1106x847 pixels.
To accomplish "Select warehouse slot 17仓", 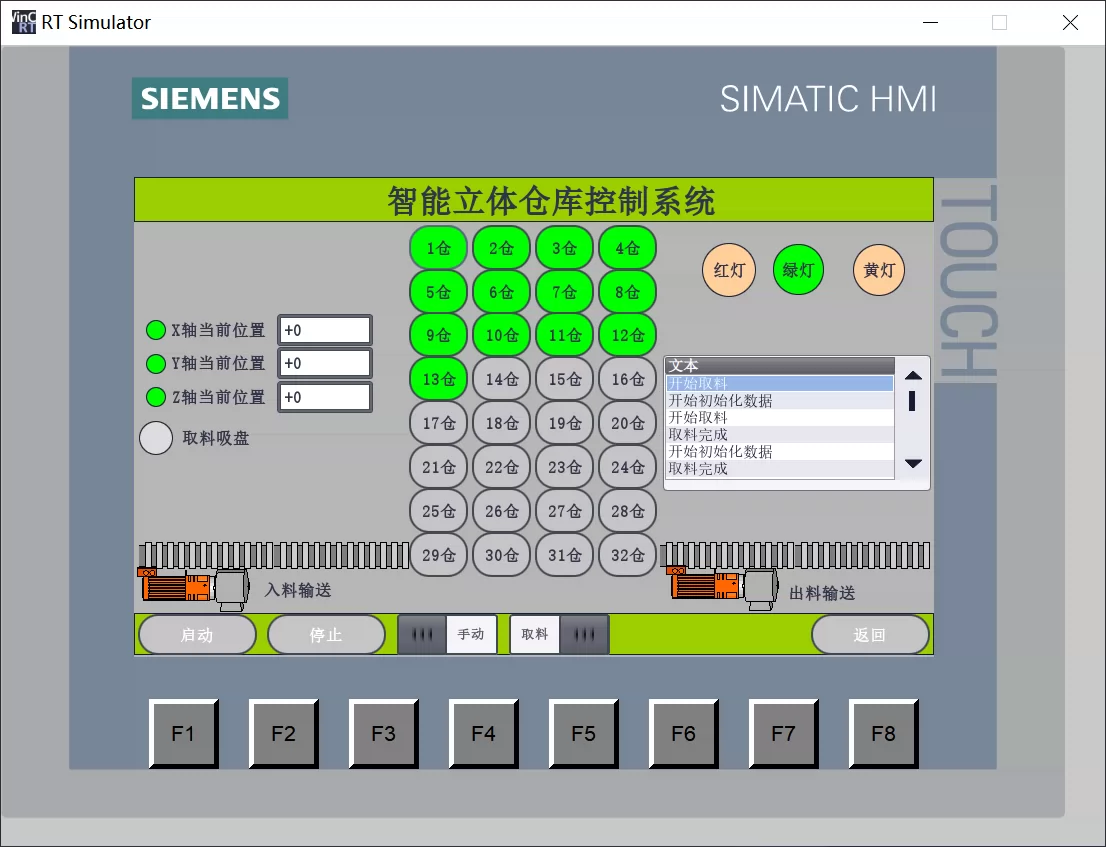I will point(438,423).
